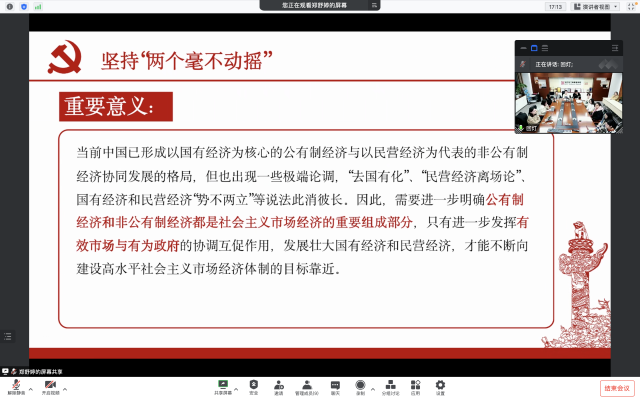This screenshot has width=640, height=400.
Task: Click the red End Meeting button
Action: pos(617,388)
